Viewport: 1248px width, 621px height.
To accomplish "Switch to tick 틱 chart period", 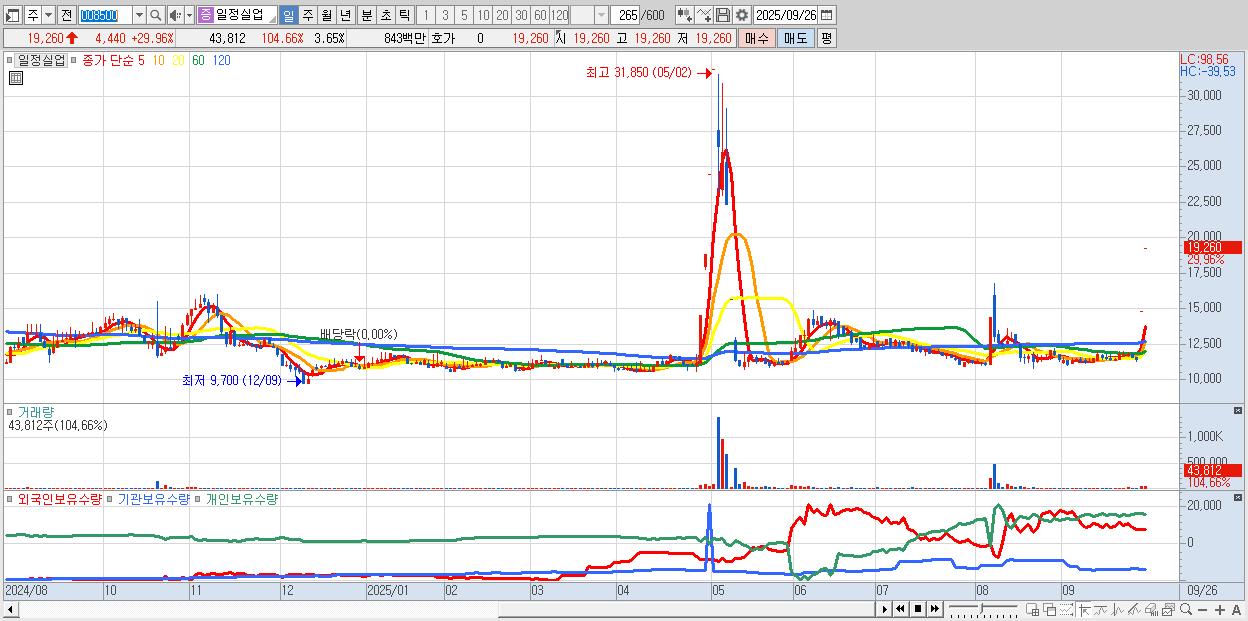I will [404, 15].
